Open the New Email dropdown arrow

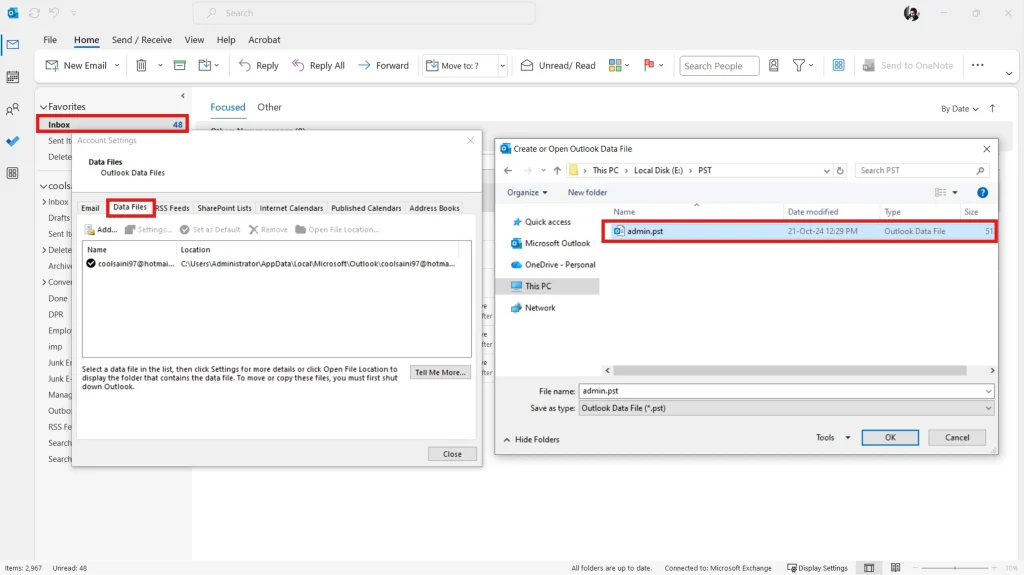click(x=117, y=65)
